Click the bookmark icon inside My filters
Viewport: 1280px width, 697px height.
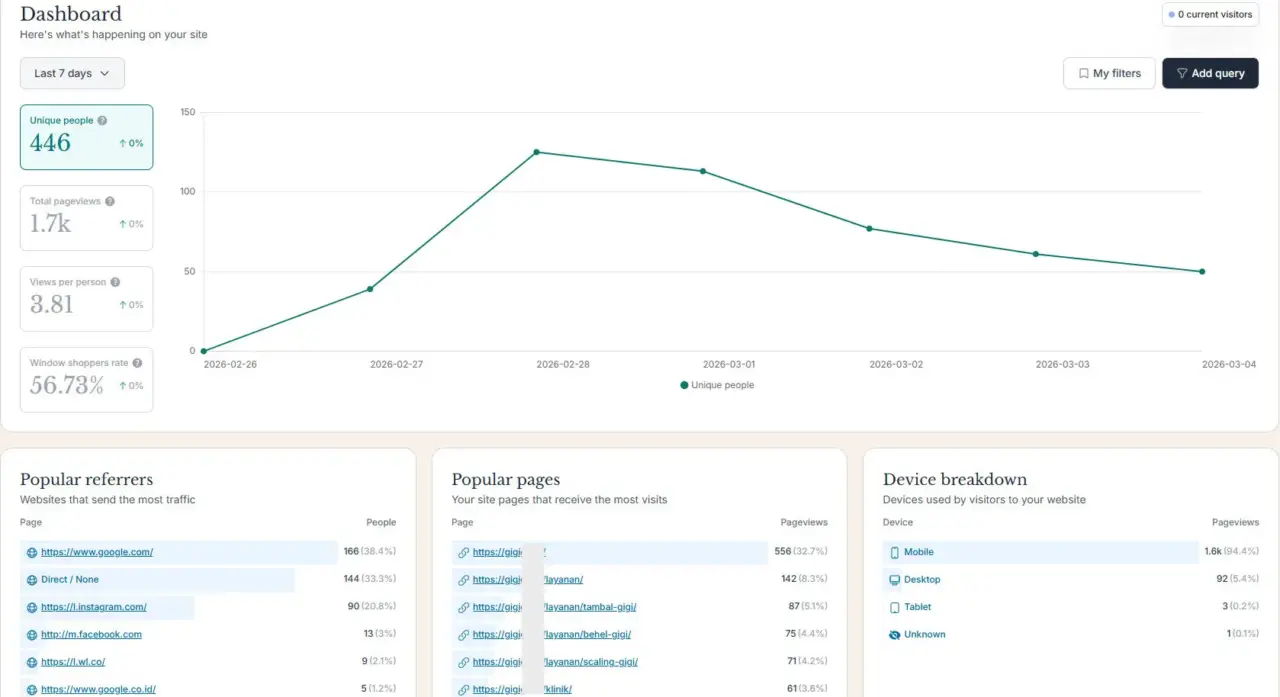1083,73
